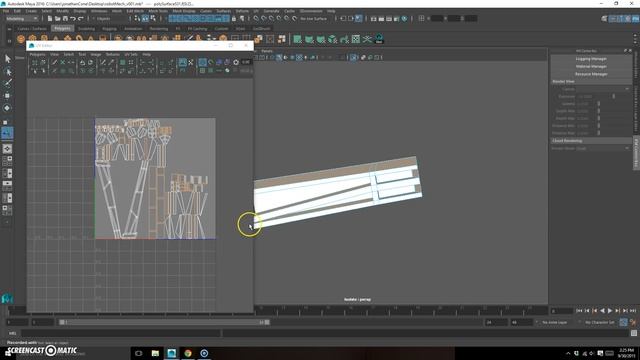Click the Save Scene icon
The width and height of the screenshot is (640, 360).
(65, 18)
